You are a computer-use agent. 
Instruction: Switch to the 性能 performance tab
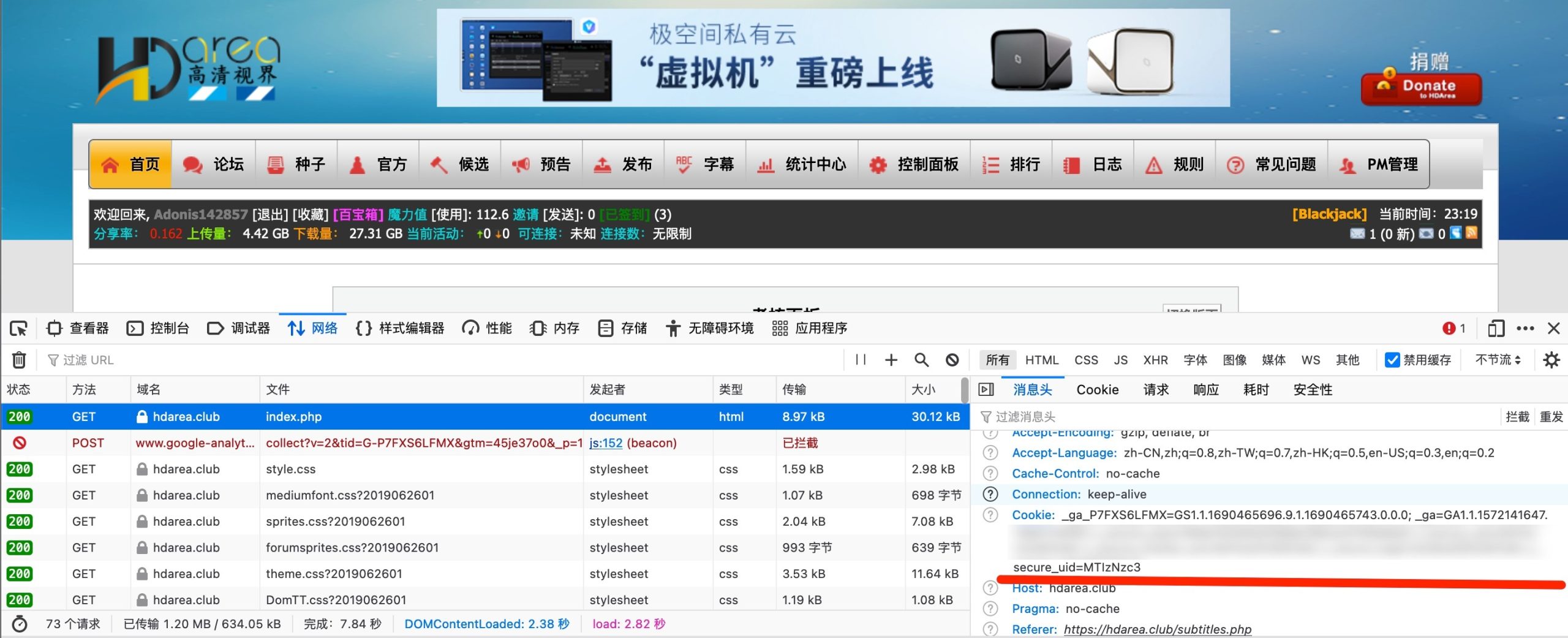click(x=487, y=328)
